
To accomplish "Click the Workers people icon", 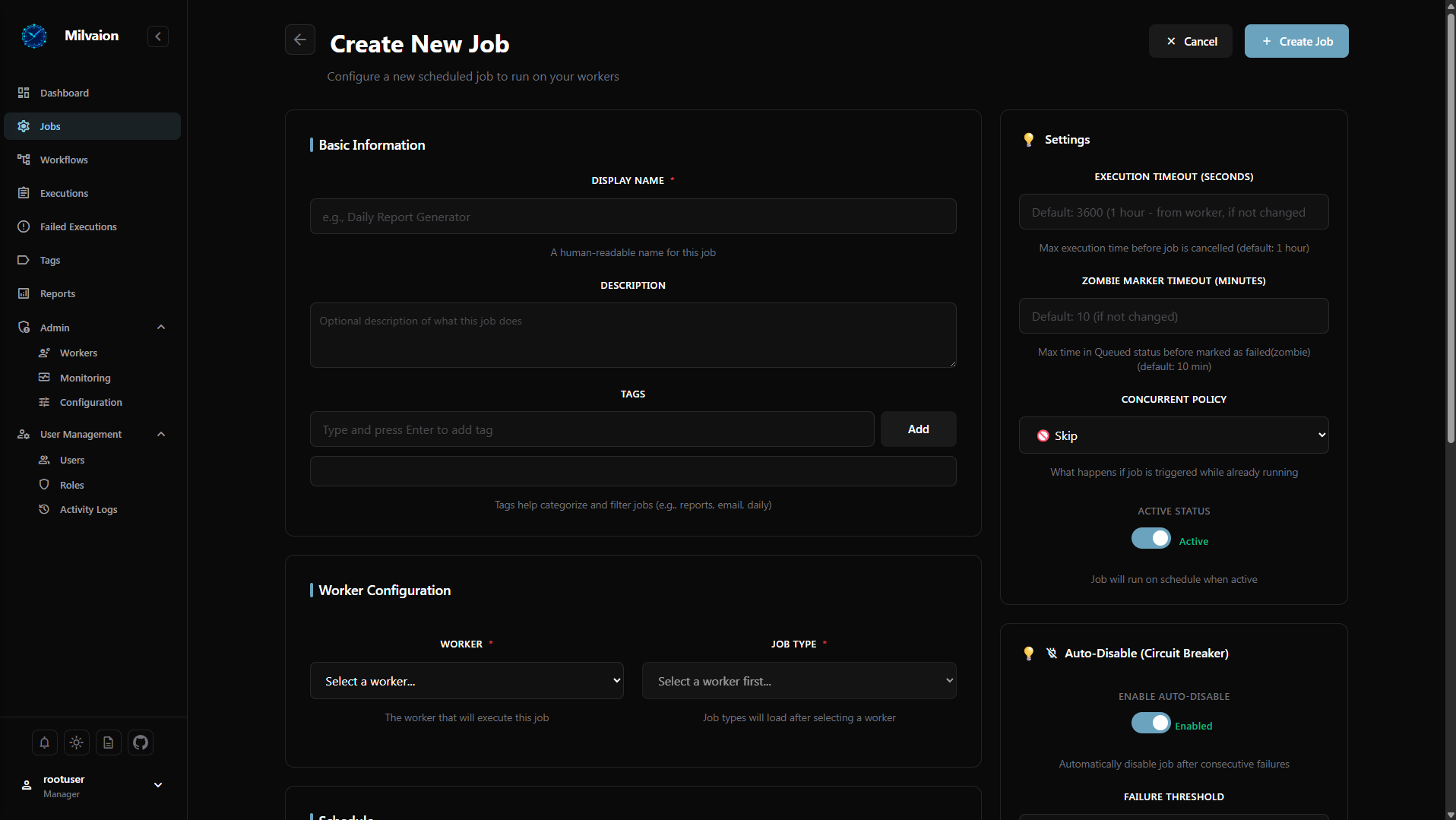I will coord(44,353).
